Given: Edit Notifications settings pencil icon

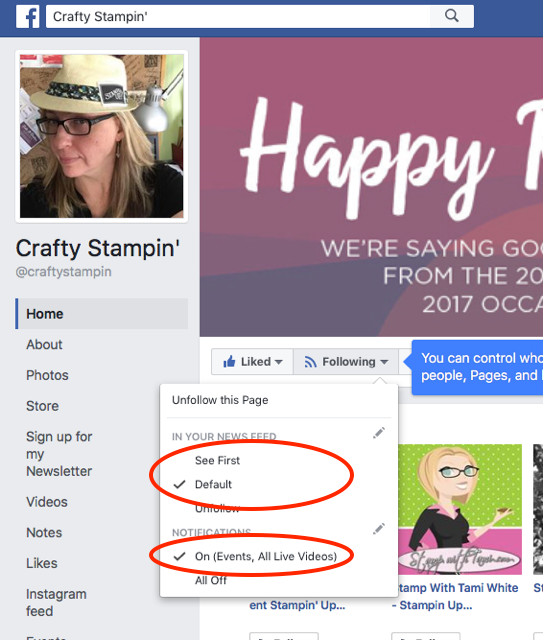Looking at the screenshot, I should point(379,529).
